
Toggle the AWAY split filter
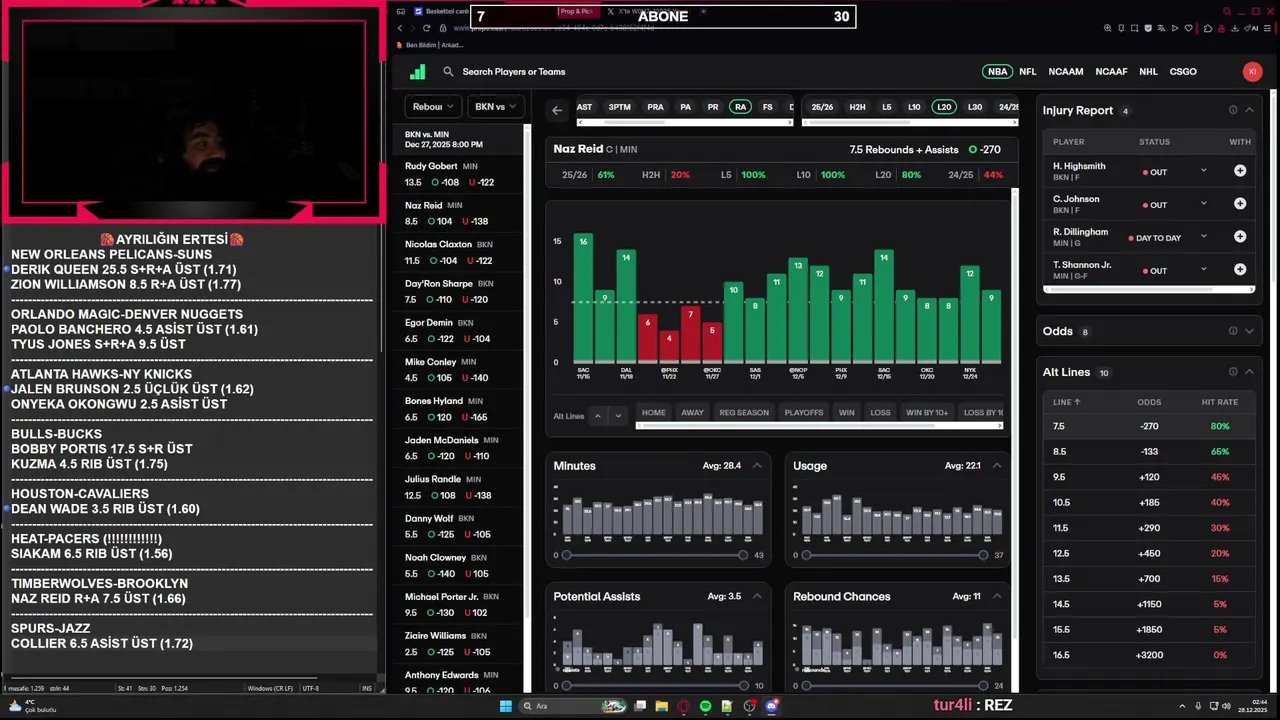point(692,412)
